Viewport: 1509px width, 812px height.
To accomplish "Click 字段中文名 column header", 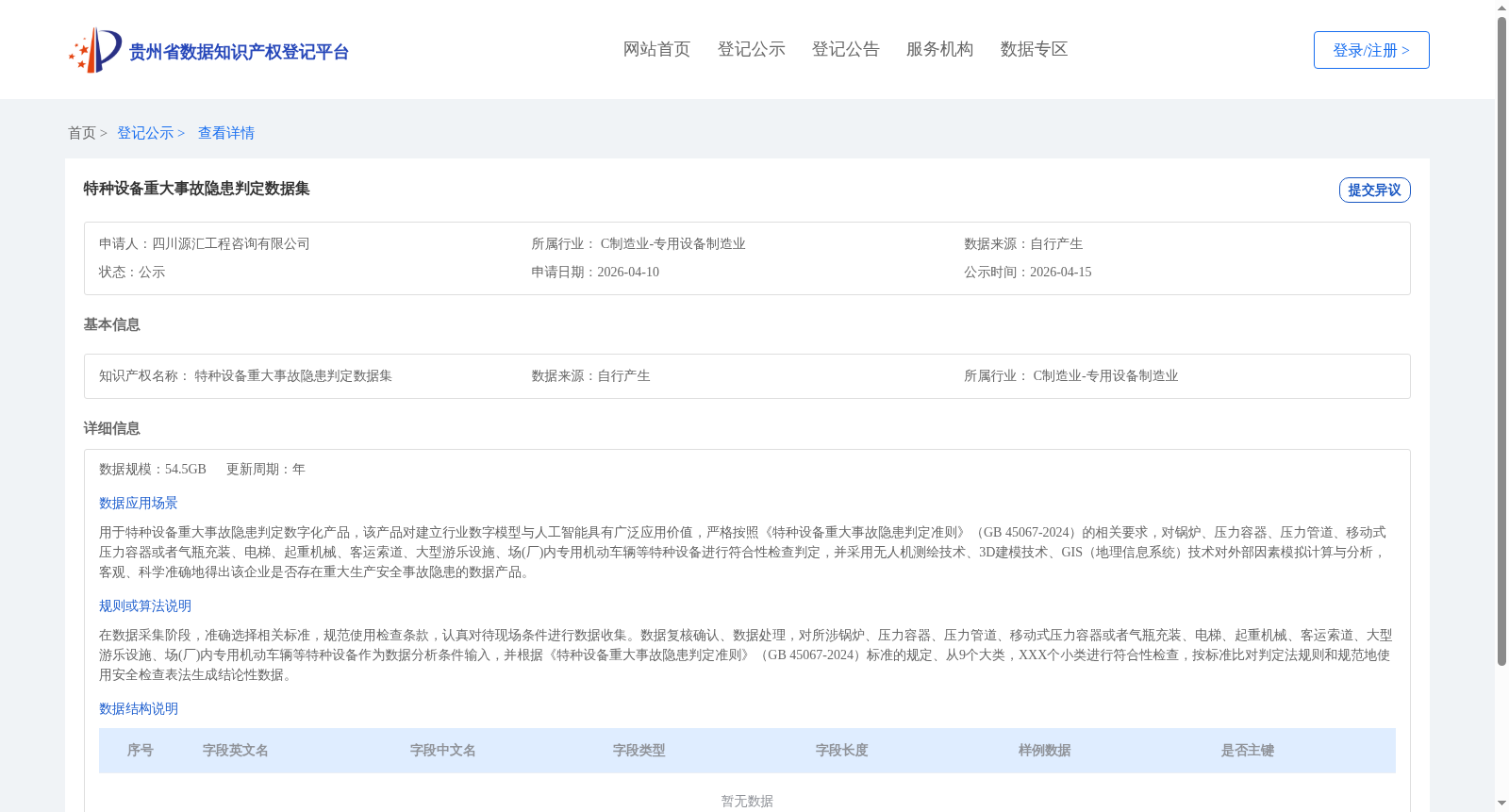I will tap(443, 751).
